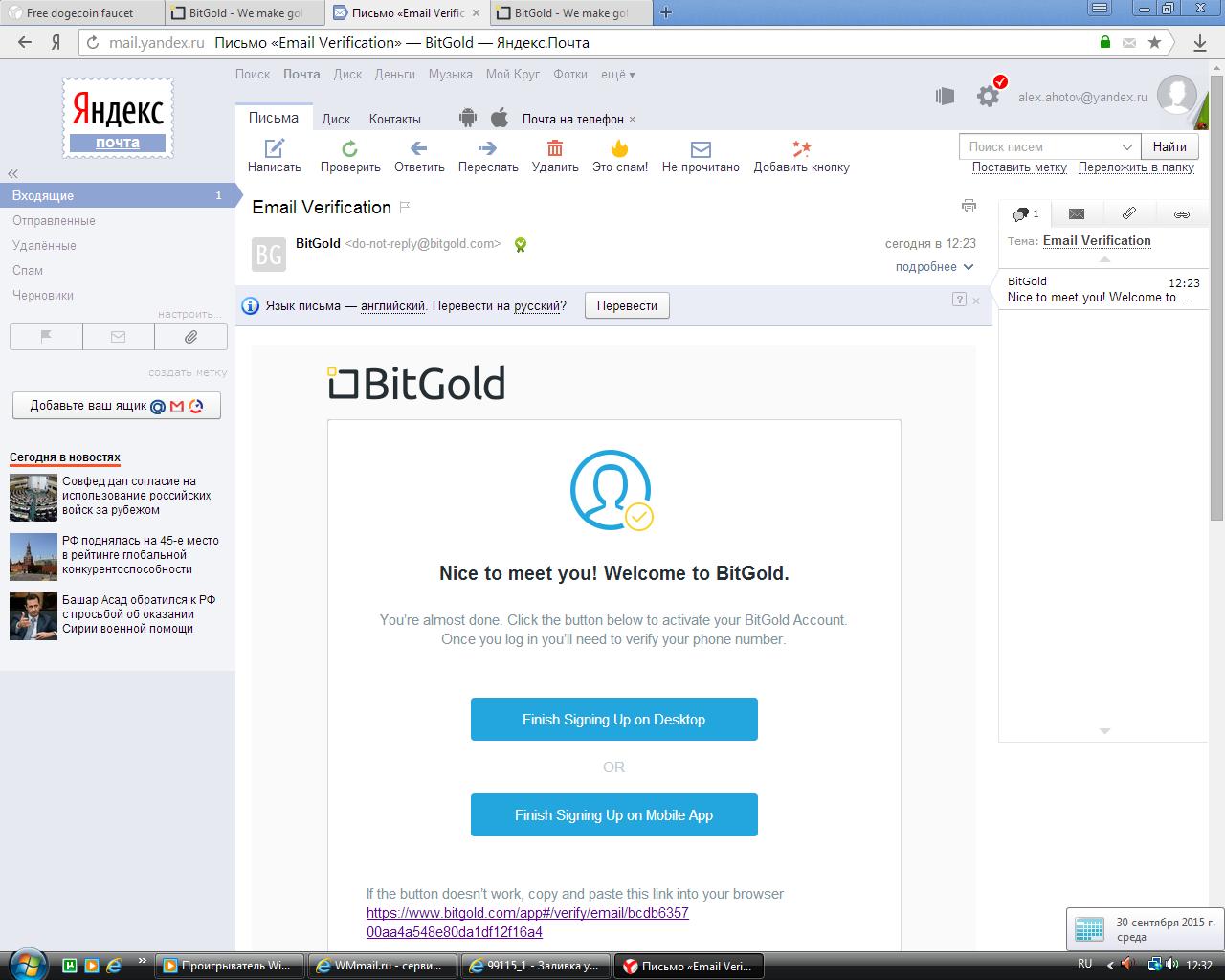Image resolution: width=1225 pixels, height=980 pixels.
Task: Click the Переслать forward arrow
Action: 487,148
